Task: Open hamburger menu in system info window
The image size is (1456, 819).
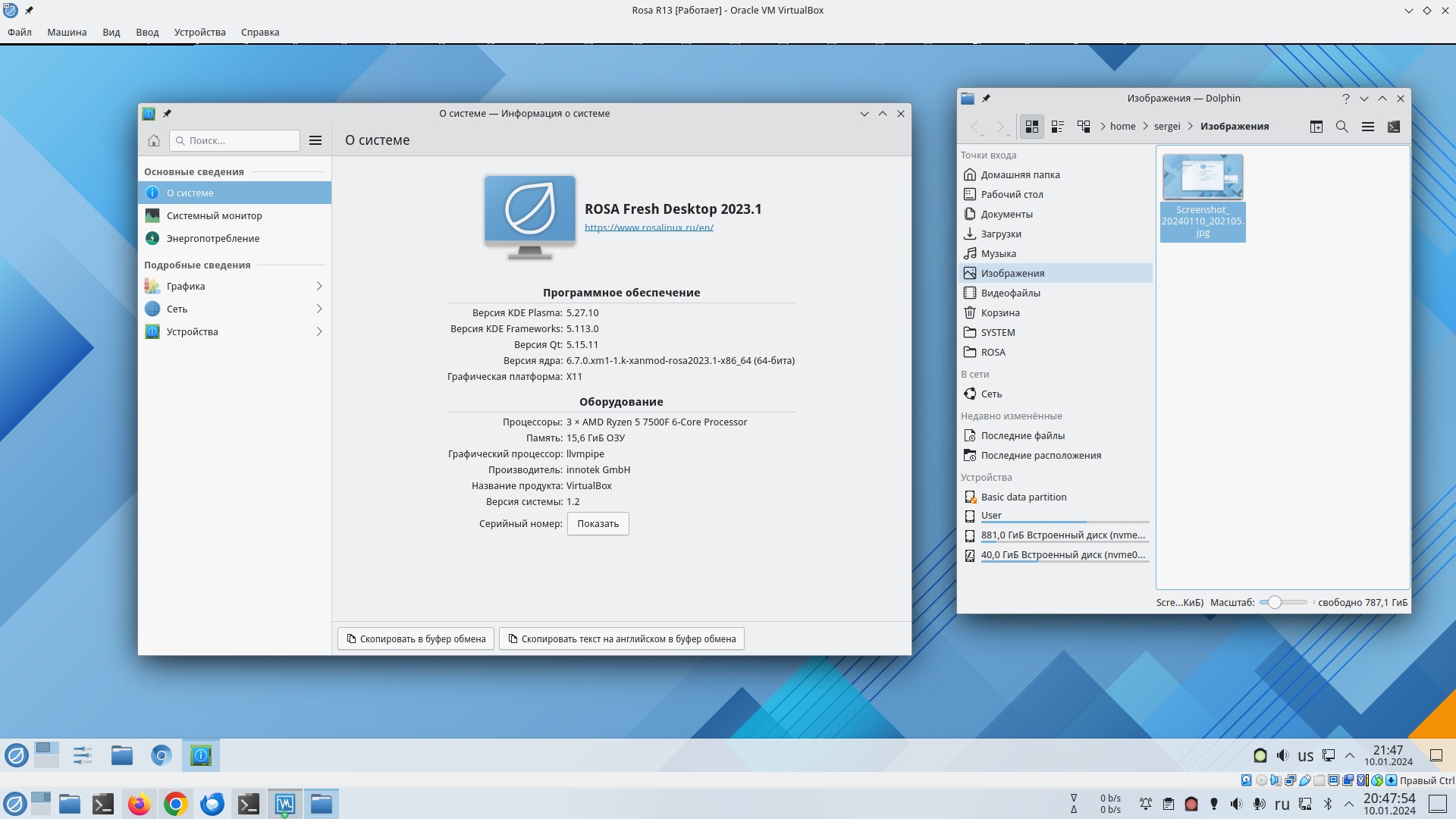Action: pyautogui.click(x=315, y=140)
